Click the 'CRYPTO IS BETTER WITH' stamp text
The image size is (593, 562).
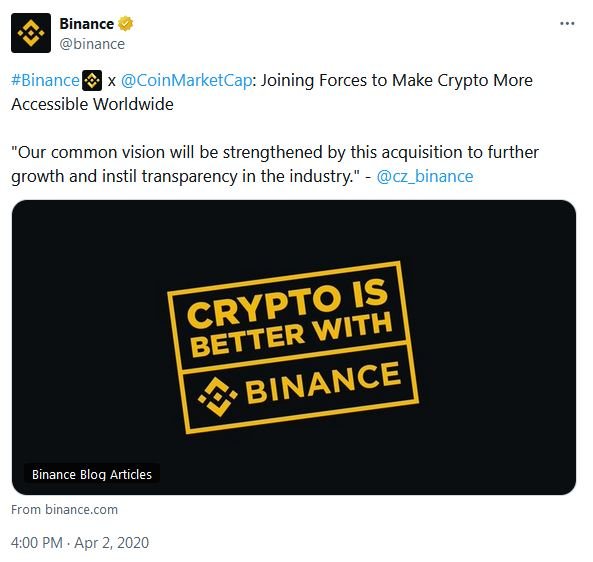289,318
